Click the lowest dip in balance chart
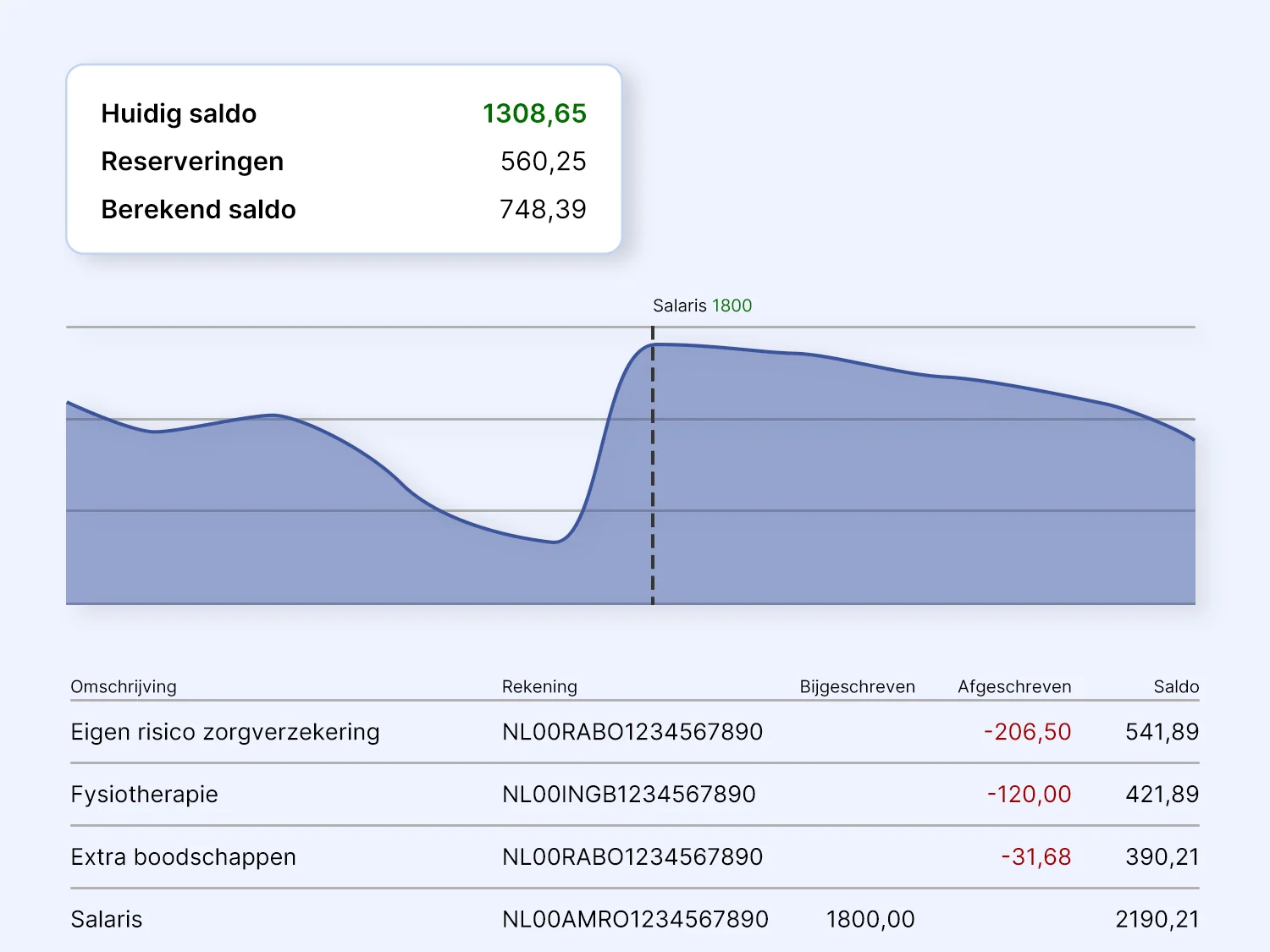 click(555, 542)
